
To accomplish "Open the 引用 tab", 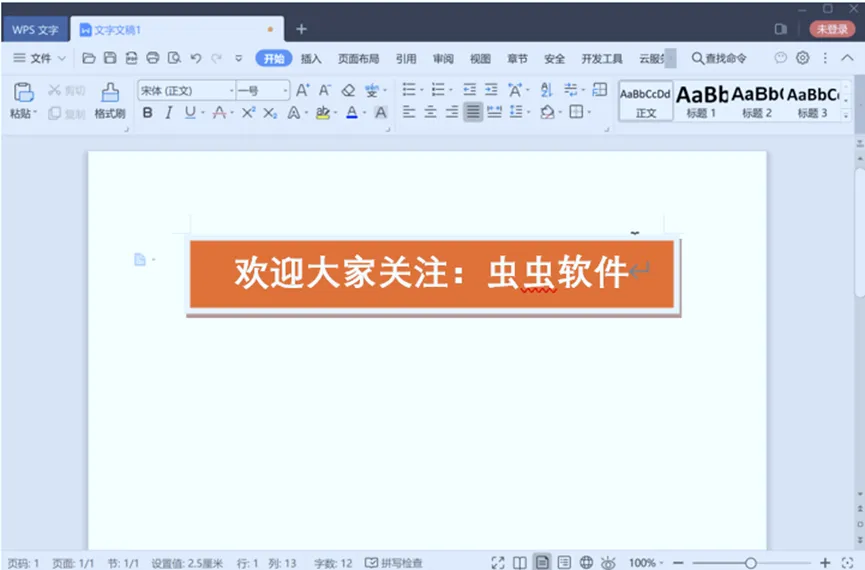I will tap(405, 58).
